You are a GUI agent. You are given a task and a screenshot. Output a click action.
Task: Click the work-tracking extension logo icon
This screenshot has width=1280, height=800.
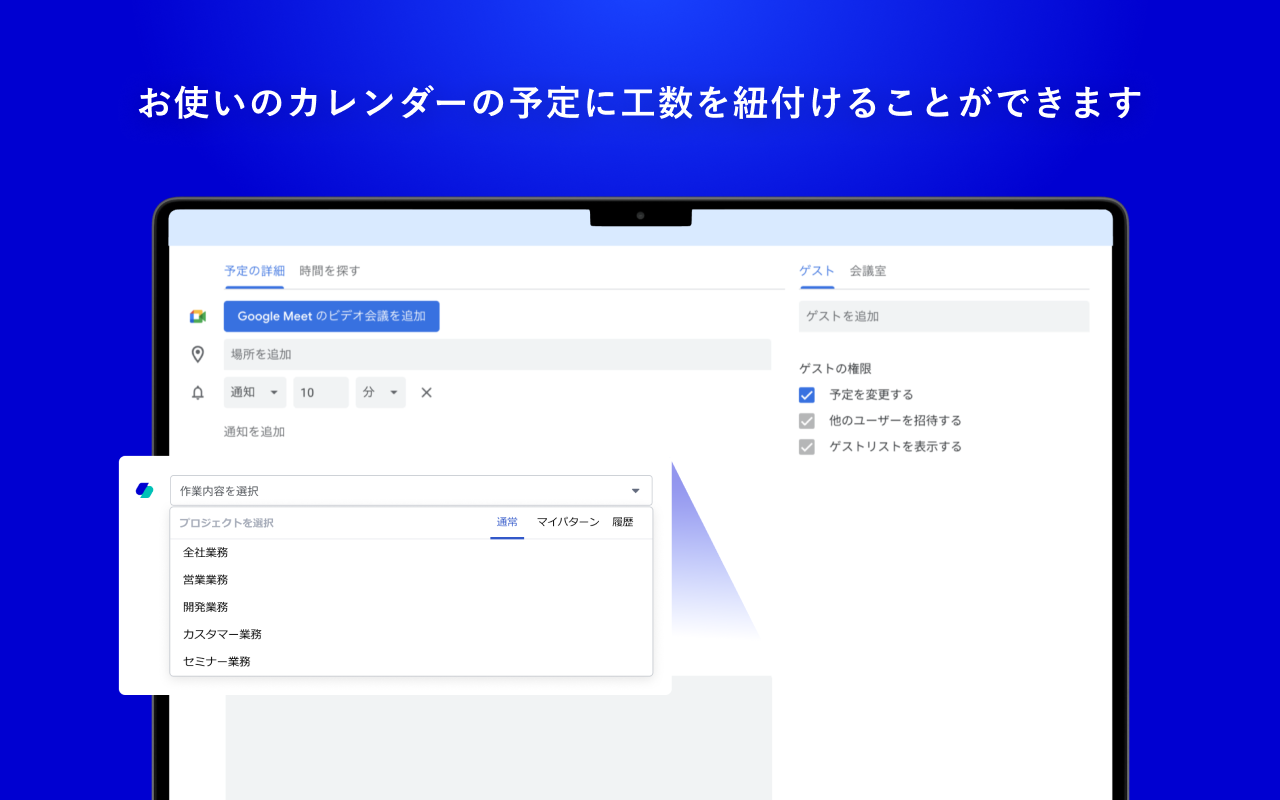click(x=143, y=490)
